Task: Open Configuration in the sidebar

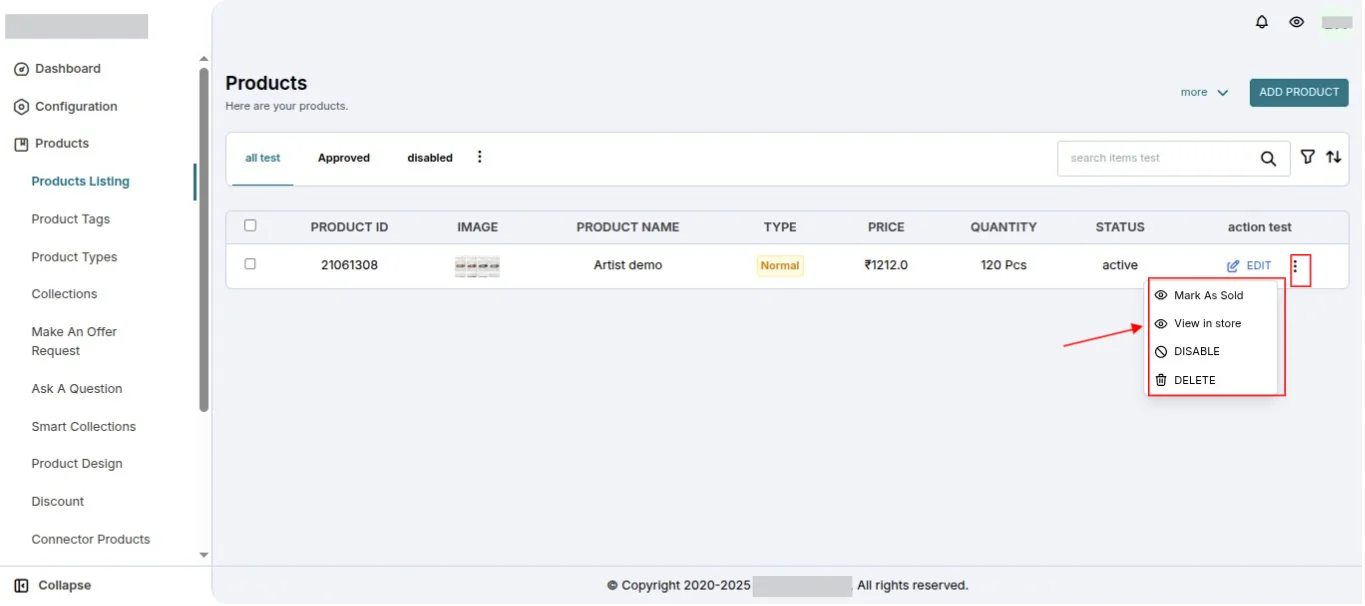Action: (x=76, y=107)
